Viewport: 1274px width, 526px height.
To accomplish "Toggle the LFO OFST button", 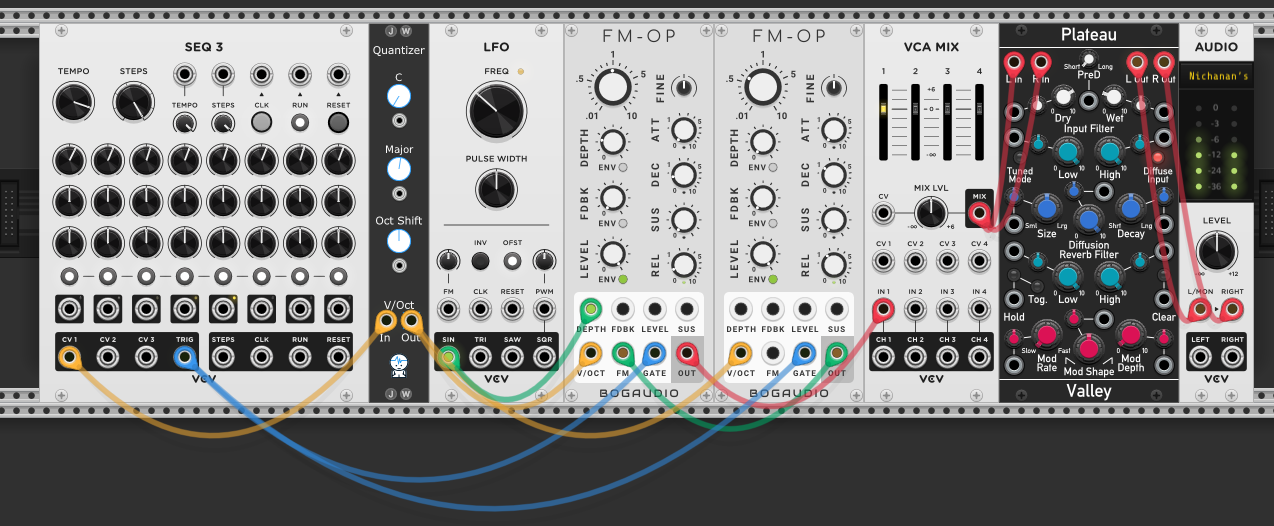I will tap(512, 261).
